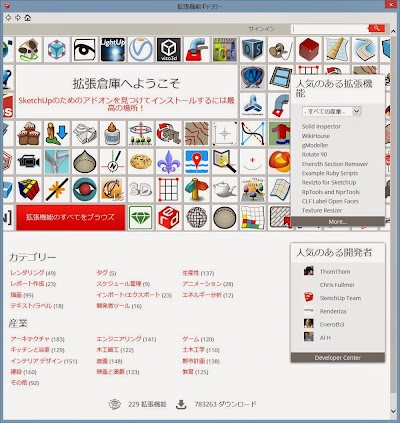Image resolution: width=400 pixels, height=423 pixels.
Task: Open the map pin location icon
Action: click(x=197, y=161)
